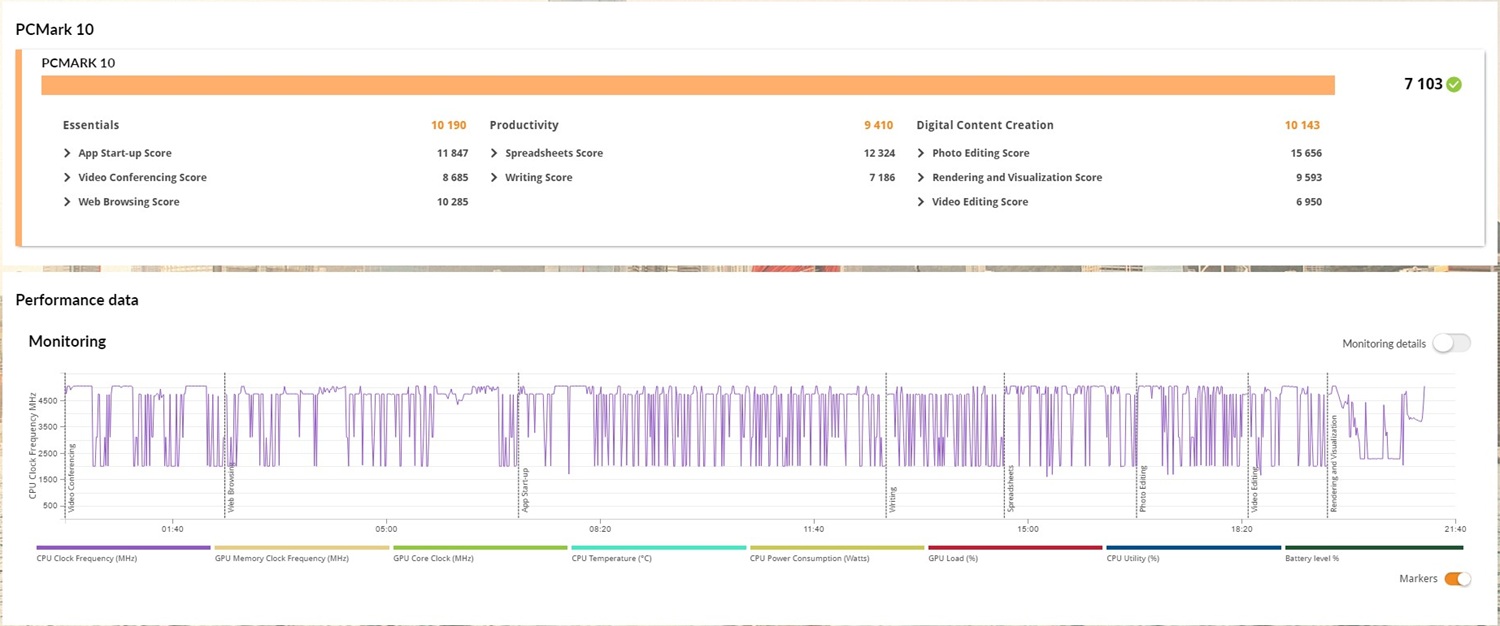Image resolution: width=1500 pixels, height=626 pixels.
Task: Expand Video Editing Score row
Action: (x=921, y=202)
